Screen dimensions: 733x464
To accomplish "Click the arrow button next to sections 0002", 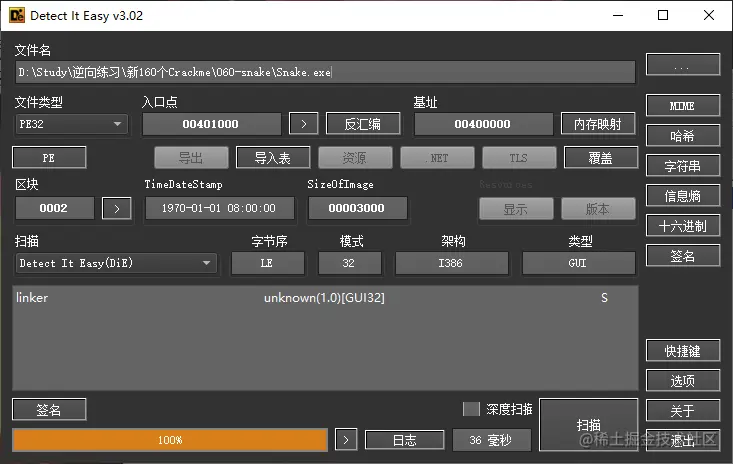I will pyautogui.click(x=116, y=208).
